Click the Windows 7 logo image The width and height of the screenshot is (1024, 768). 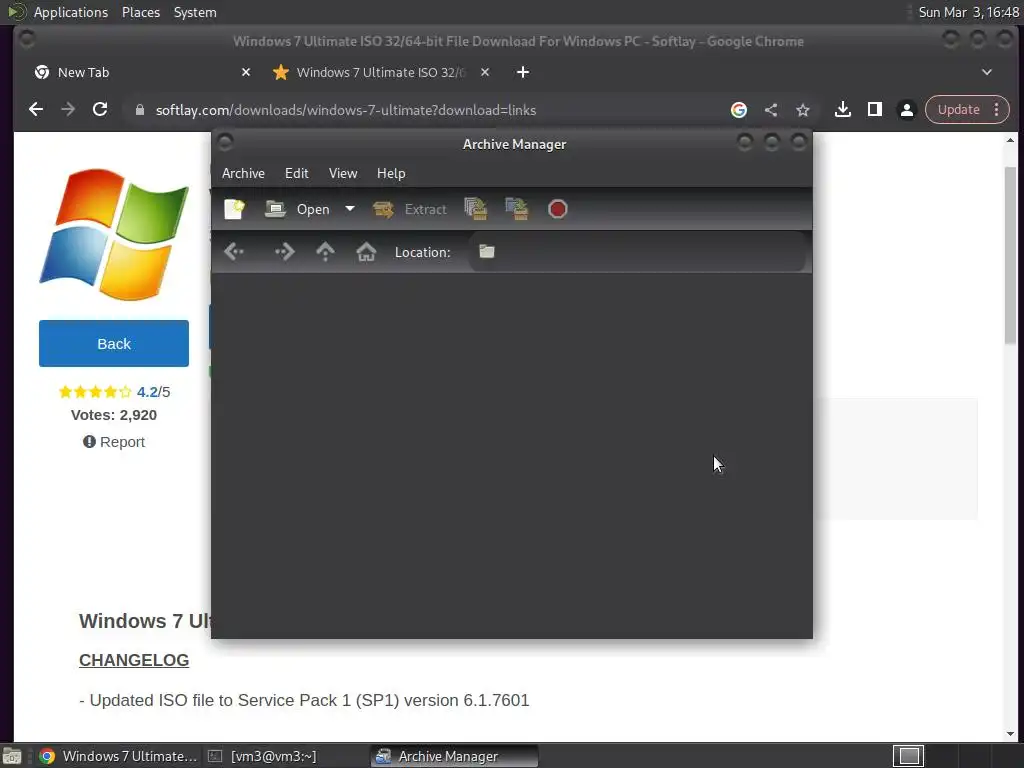114,234
